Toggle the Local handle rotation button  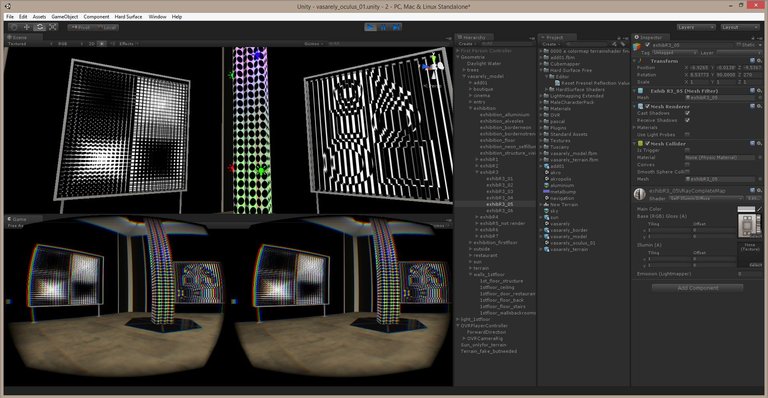(106, 27)
